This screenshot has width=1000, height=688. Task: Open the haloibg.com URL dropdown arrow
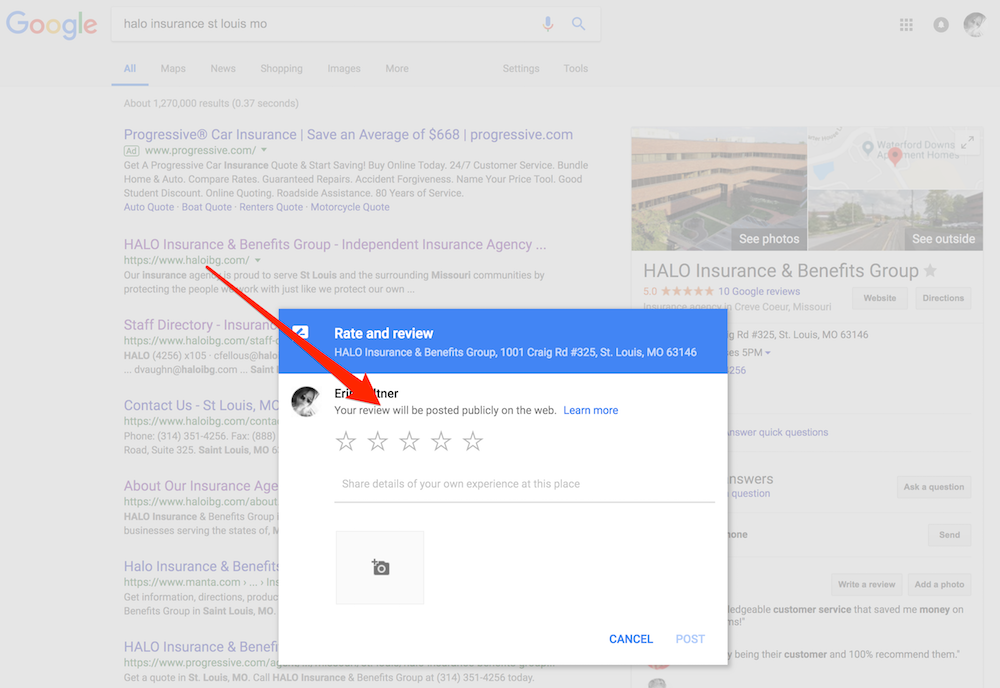258,260
